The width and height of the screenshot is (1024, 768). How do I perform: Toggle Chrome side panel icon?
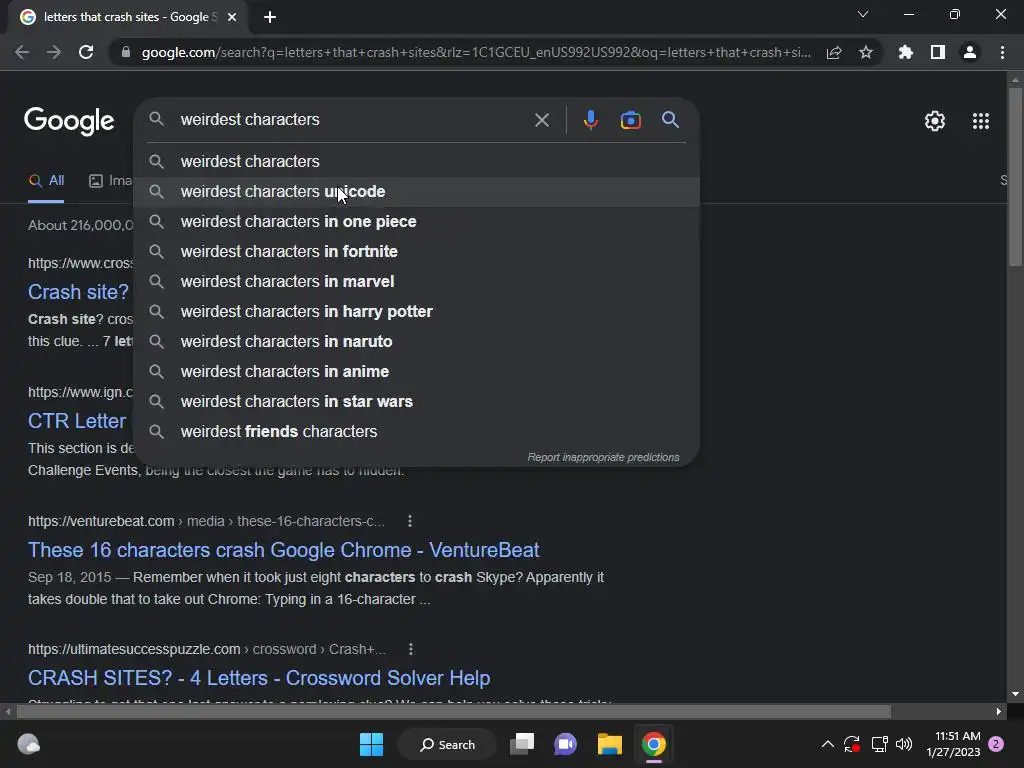point(938,52)
